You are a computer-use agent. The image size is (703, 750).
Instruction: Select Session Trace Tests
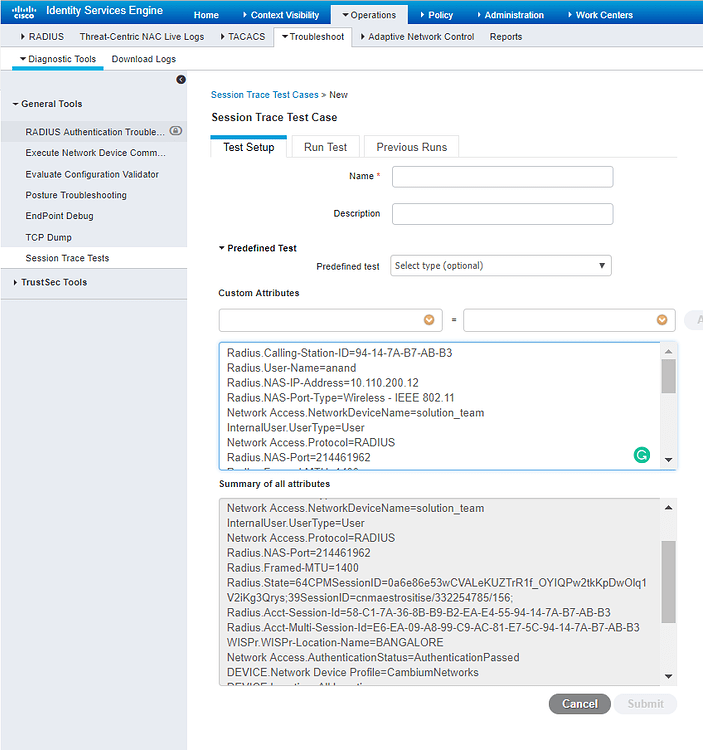point(67,258)
